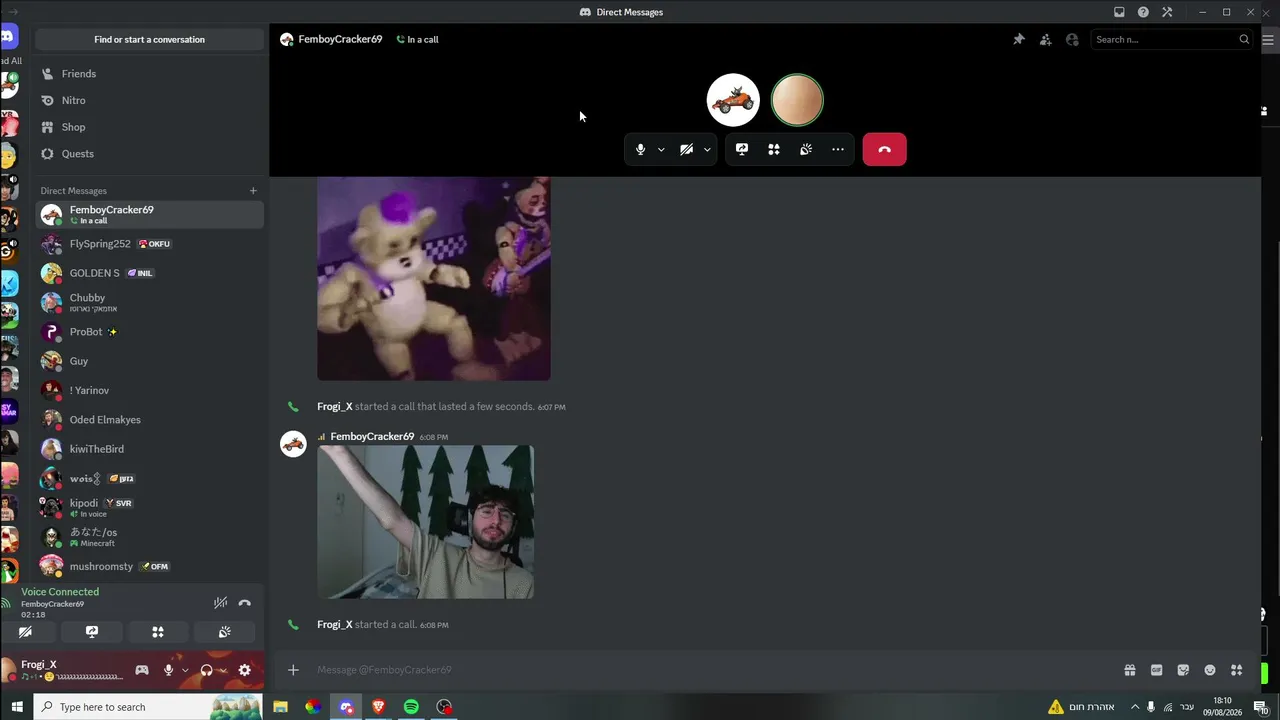The image size is (1280, 720).
Task: Show the user profile icon in header
Action: click(x=1072, y=40)
